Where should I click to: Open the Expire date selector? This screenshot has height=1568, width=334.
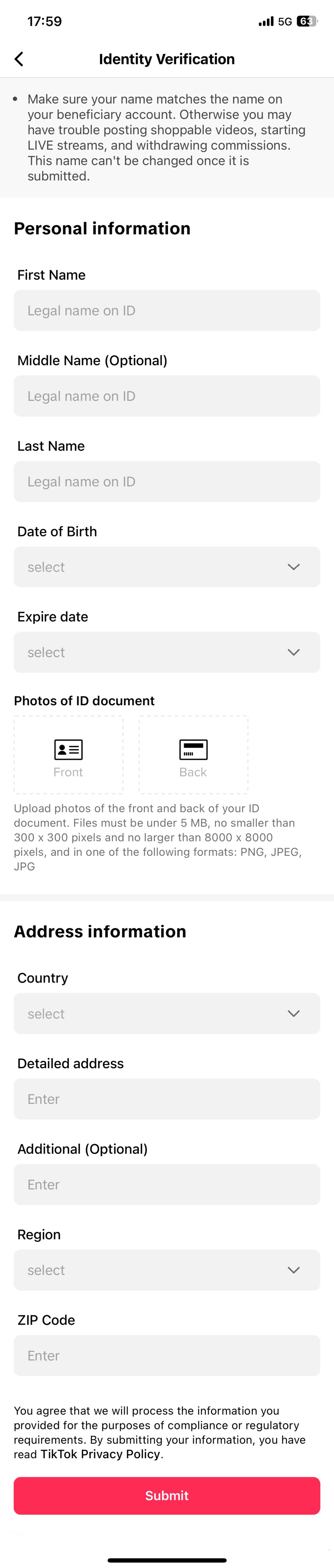click(167, 652)
